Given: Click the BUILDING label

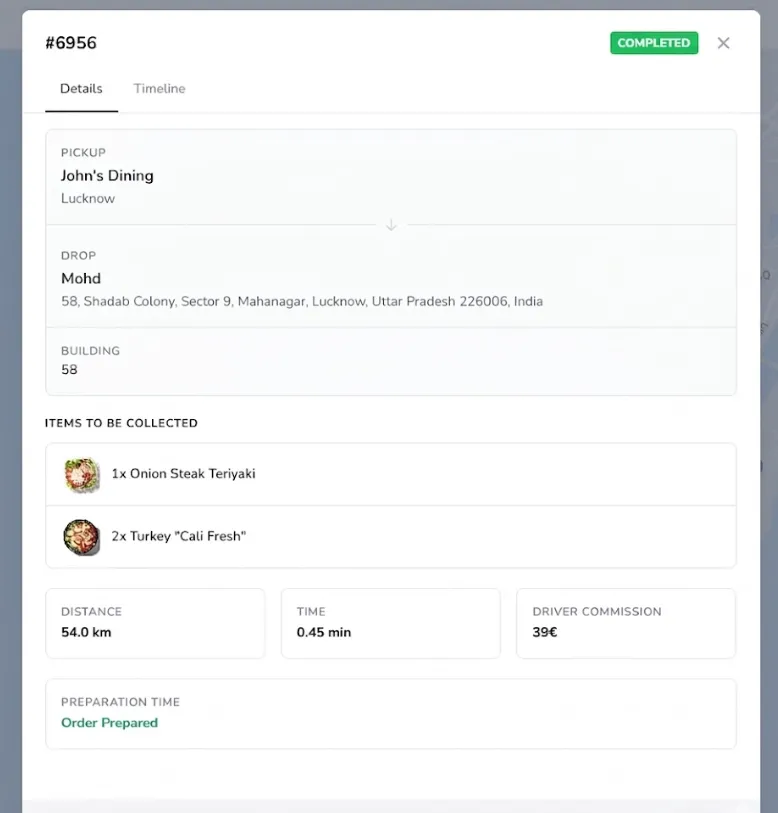Looking at the screenshot, I should (x=90, y=351).
